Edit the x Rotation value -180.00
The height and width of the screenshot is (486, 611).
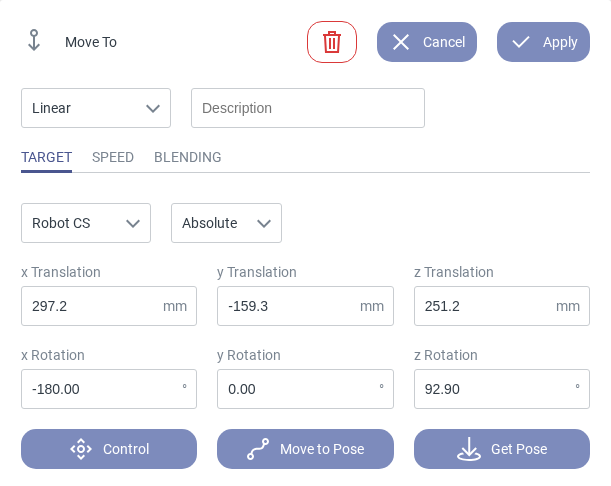pos(109,389)
